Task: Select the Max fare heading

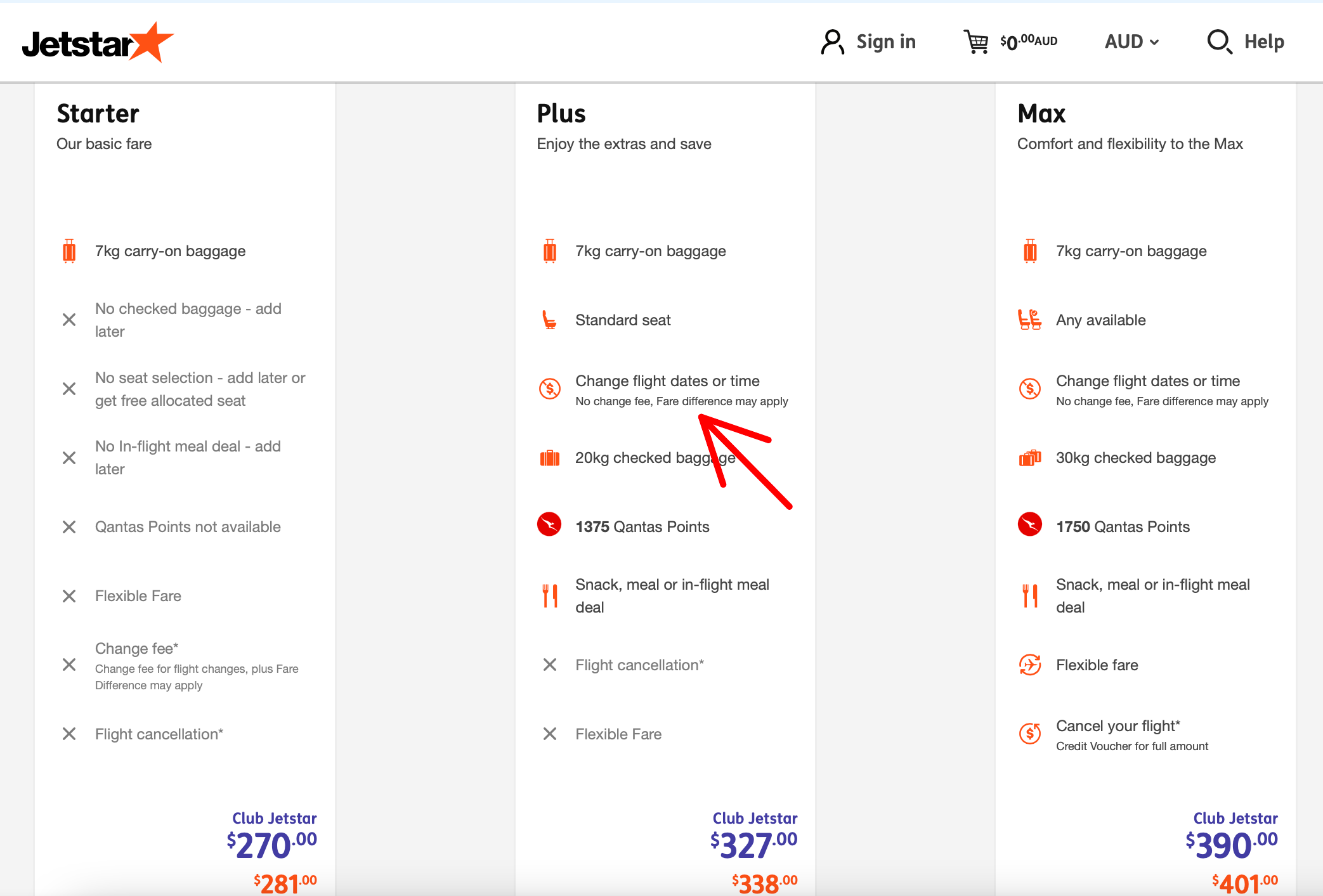Action: [1041, 114]
